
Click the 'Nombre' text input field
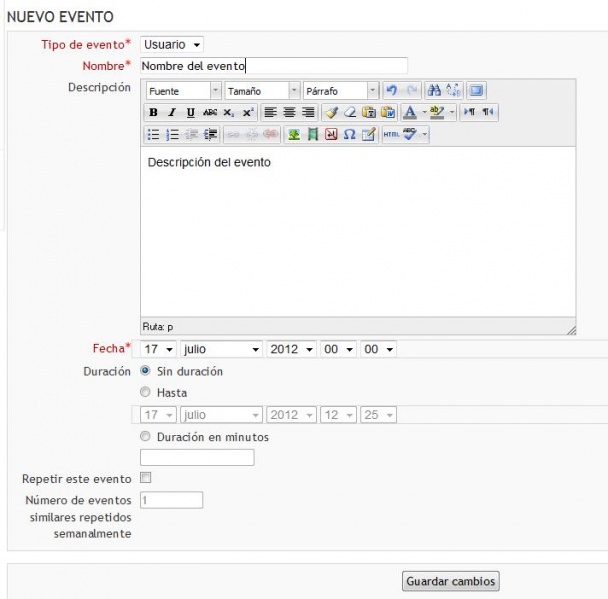click(273, 66)
